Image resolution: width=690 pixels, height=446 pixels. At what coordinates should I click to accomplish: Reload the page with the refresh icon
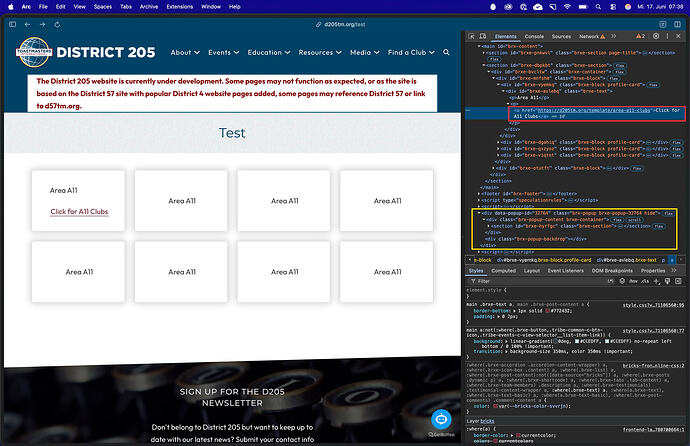pos(57,24)
